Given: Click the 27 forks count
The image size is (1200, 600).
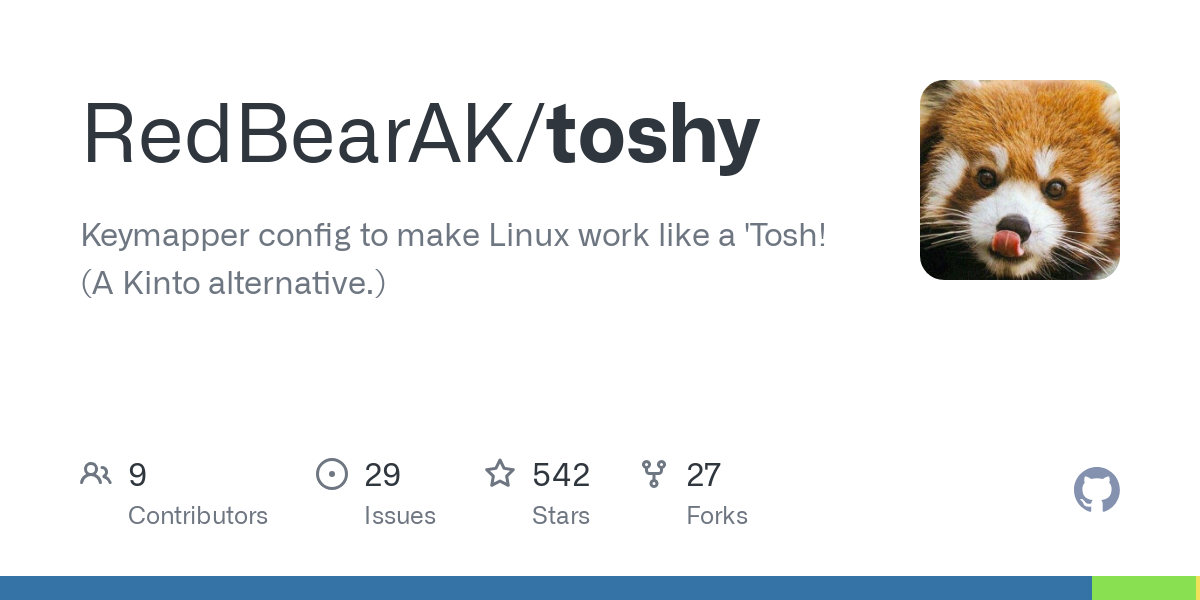Looking at the screenshot, I should pyautogui.click(x=703, y=475).
